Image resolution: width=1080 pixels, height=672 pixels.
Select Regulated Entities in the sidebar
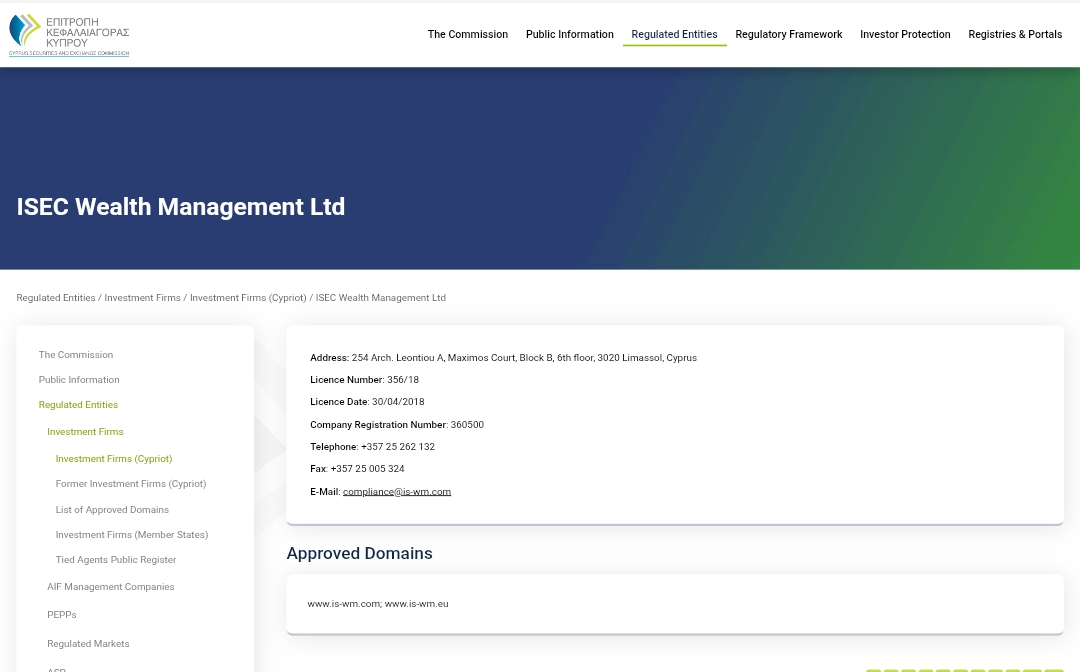pyautogui.click(x=78, y=405)
